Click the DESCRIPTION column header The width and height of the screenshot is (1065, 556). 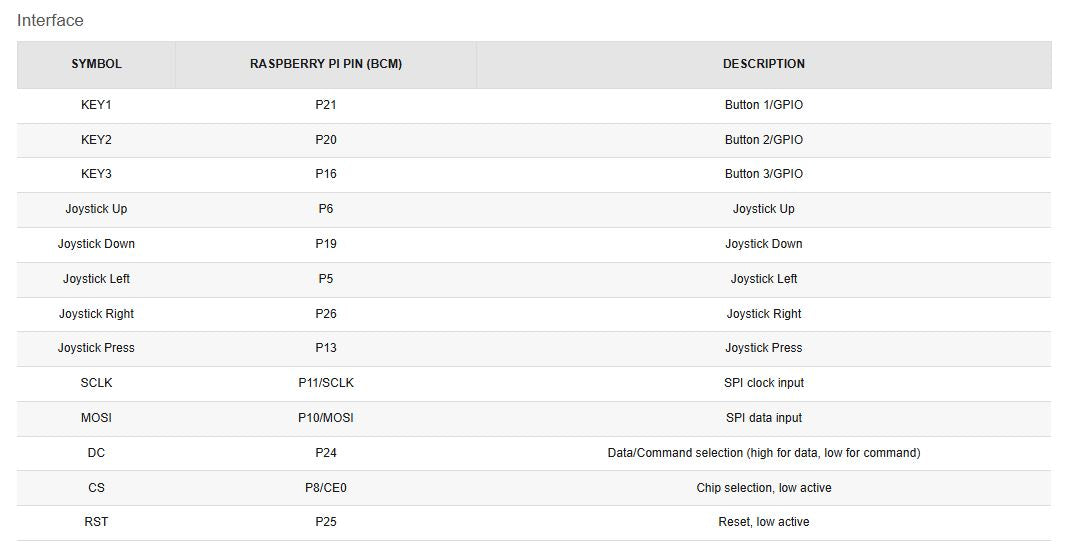pyautogui.click(x=763, y=64)
